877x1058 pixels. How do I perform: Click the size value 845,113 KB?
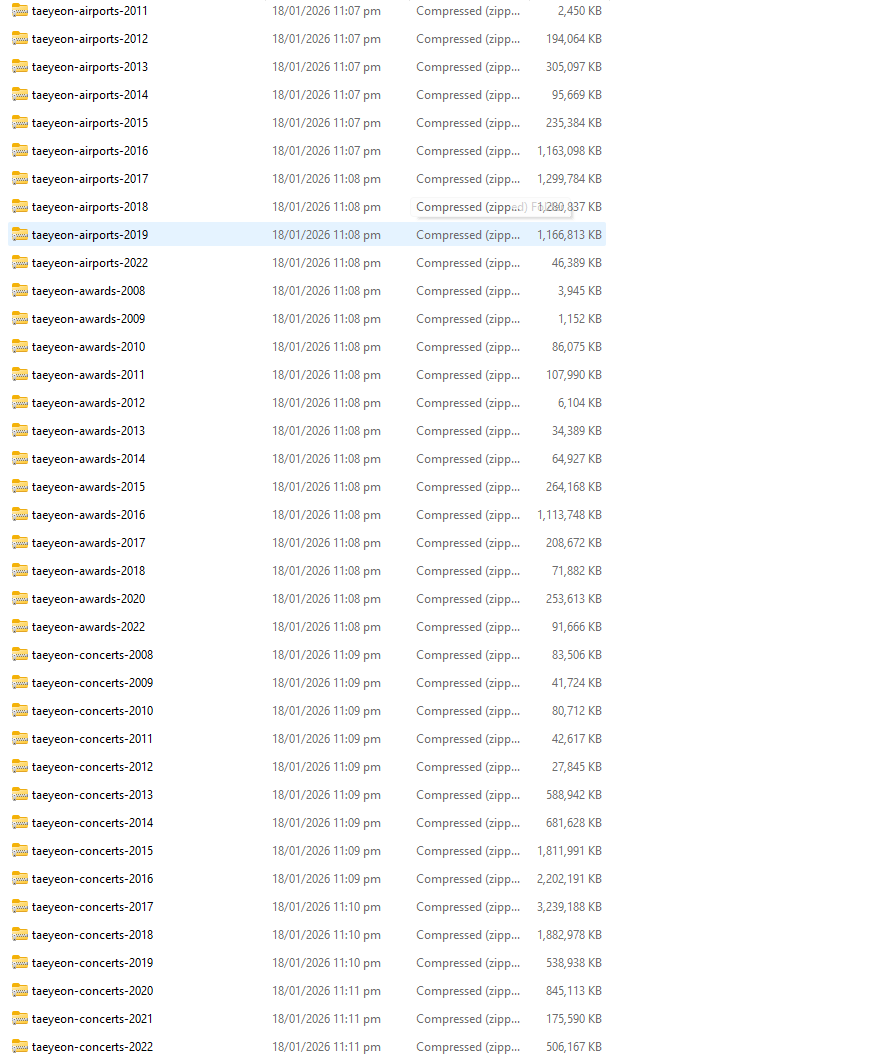pos(574,991)
